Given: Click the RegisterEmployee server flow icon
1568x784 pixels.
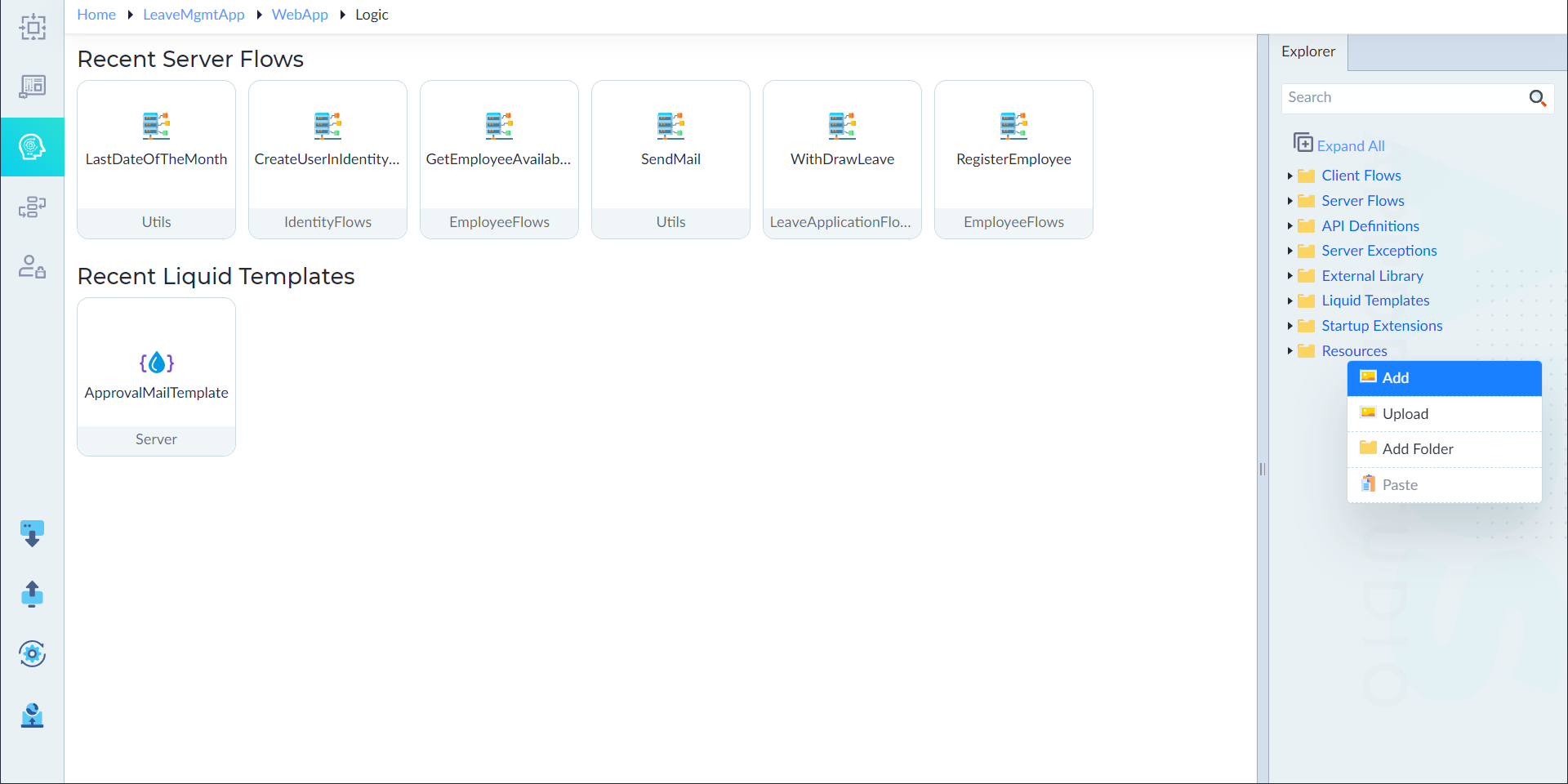Looking at the screenshot, I should (1014, 126).
